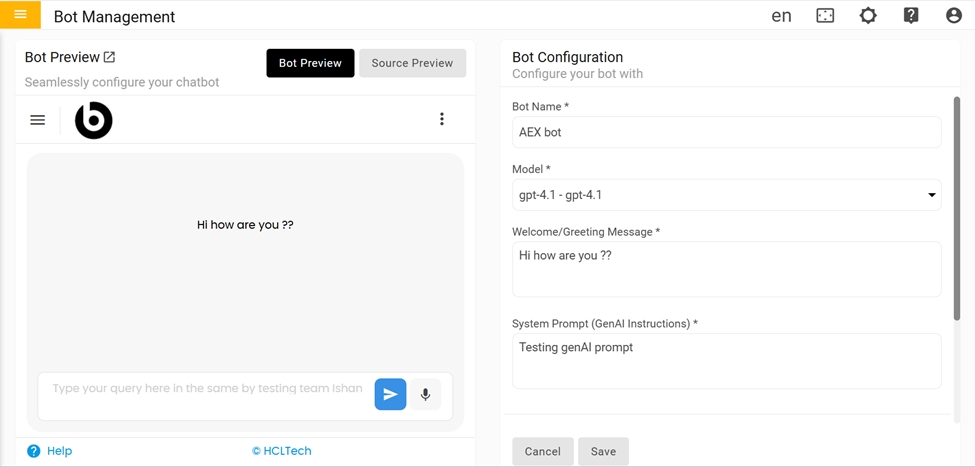Click the fullscreen toggle icon
Image resolution: width=975 pixels, height=467 pixels.
click(x=825, y=16)
